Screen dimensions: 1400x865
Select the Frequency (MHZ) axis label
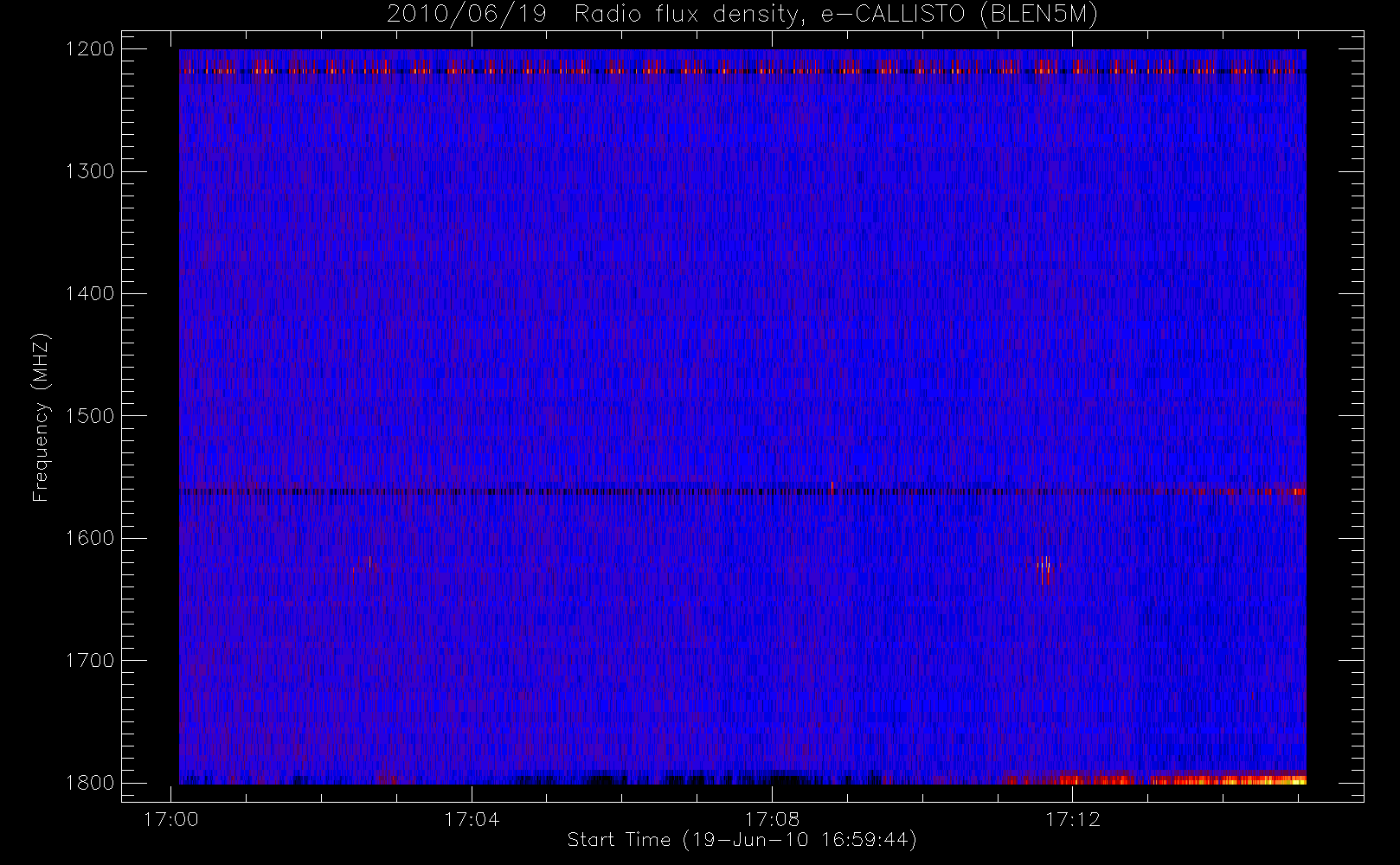tap(41, 417)
